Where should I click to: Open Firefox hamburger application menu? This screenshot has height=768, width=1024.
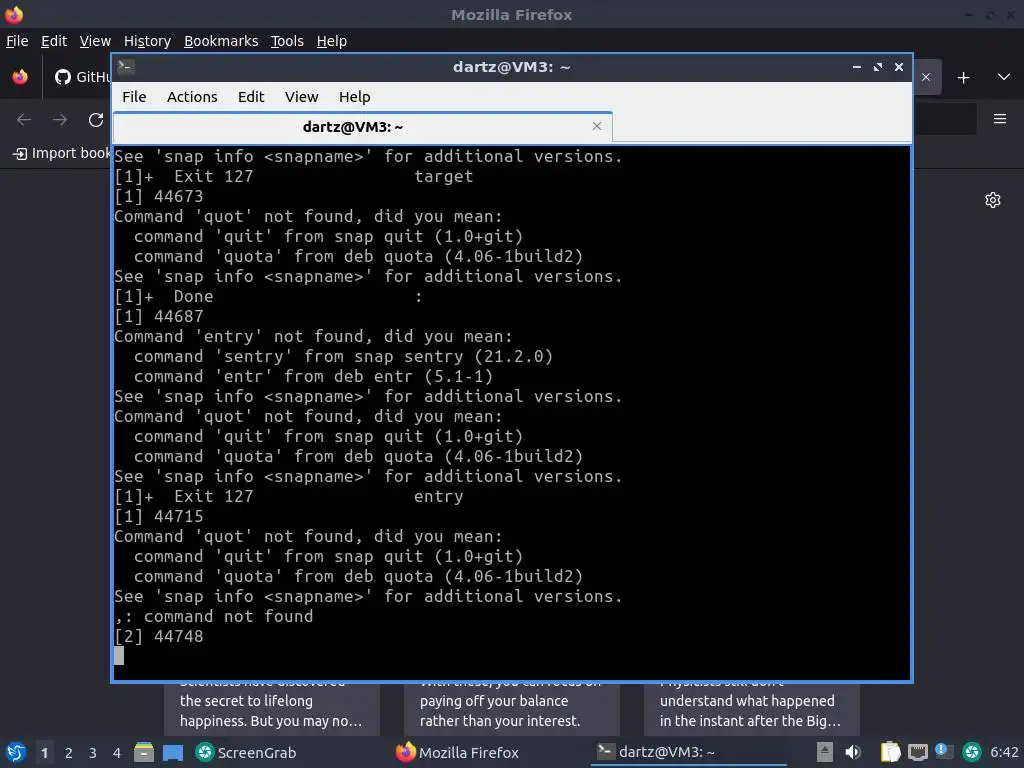click(1000, 119)
